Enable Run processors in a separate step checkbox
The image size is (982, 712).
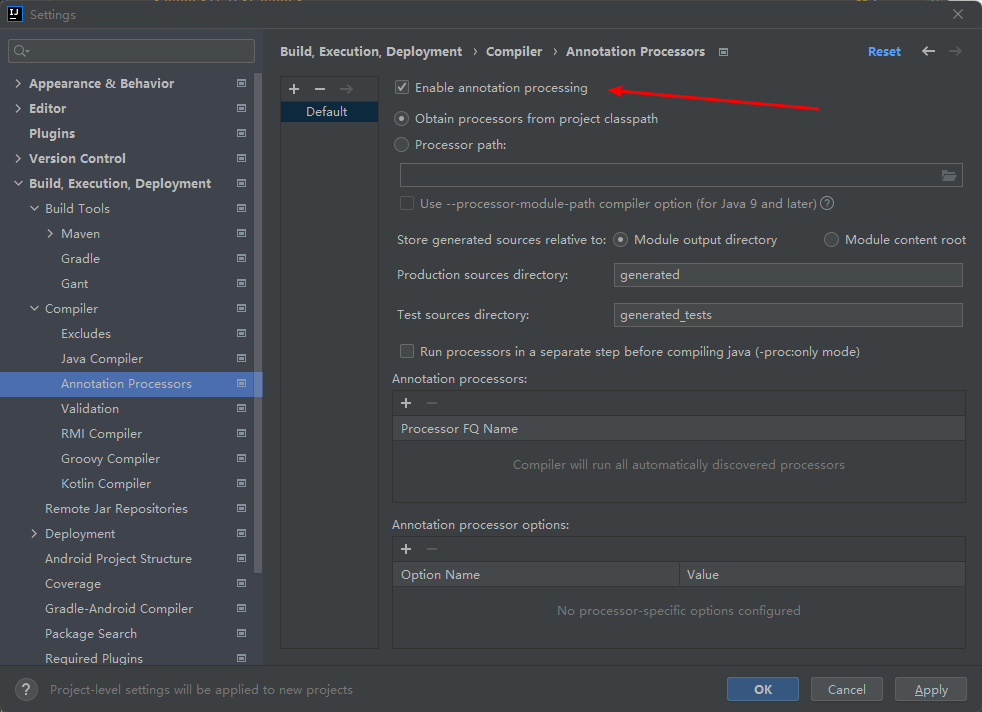point(407,351)
